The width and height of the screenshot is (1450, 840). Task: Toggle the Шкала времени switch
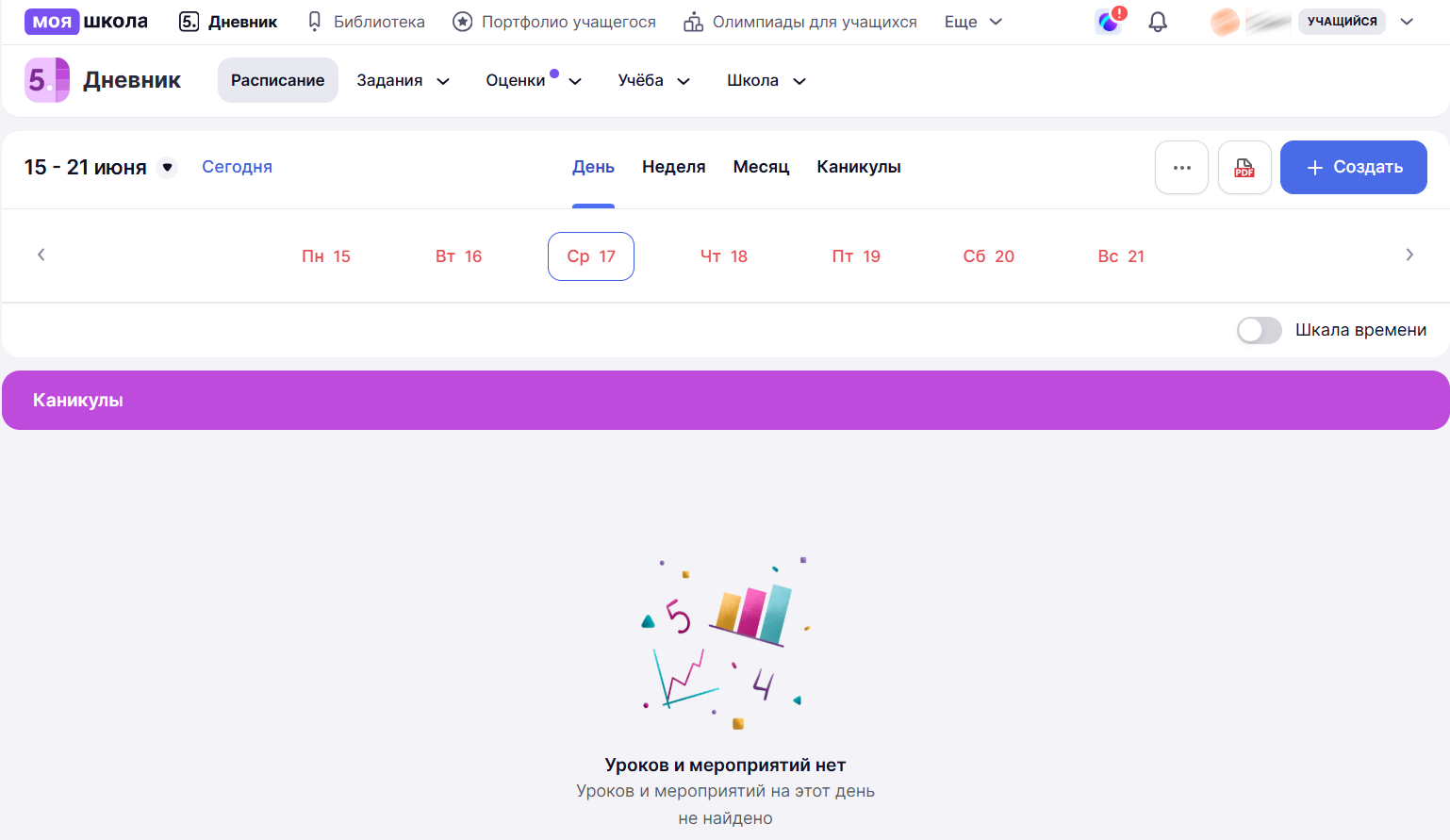(x=1259, y=330)
